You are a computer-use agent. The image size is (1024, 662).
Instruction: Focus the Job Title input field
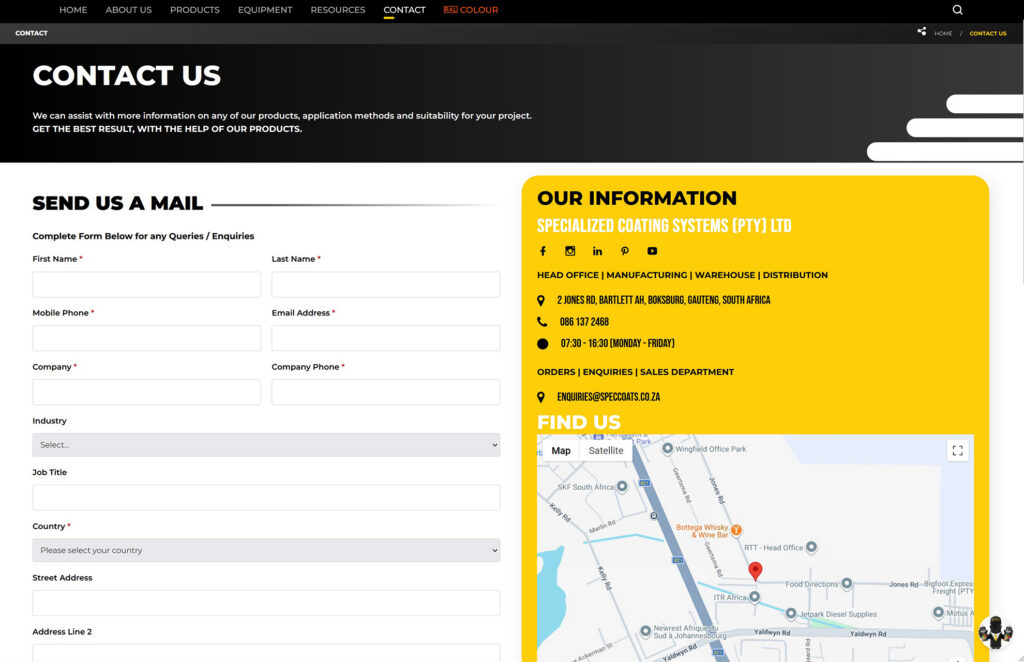coord(266,497)
